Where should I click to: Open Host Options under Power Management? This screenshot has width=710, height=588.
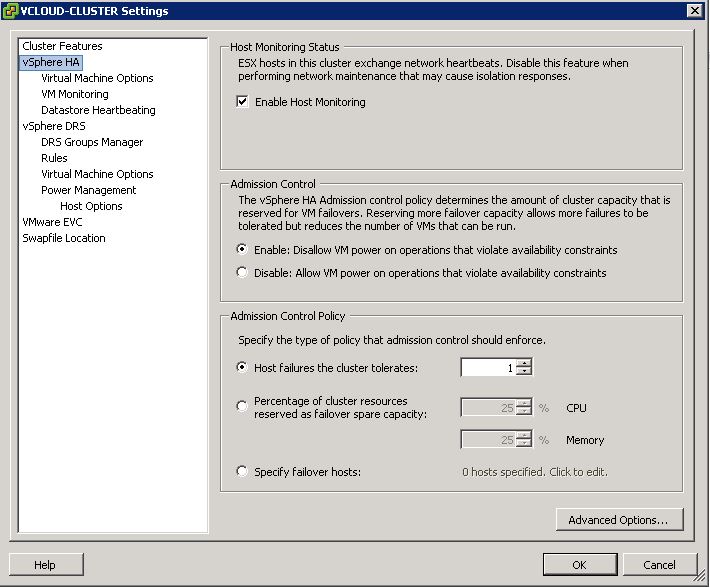pyautogui.click(x=91, y=206)
